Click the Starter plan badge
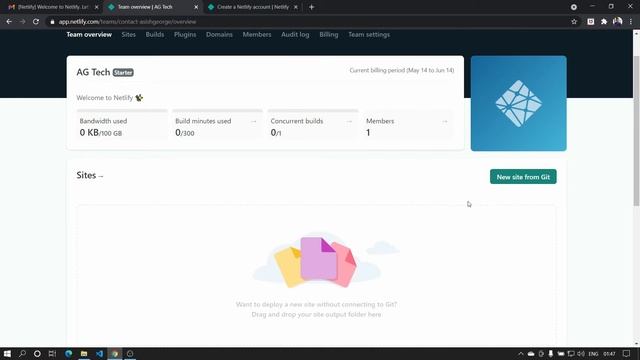This screenshot has width=640, height=360. click(123, 73)
